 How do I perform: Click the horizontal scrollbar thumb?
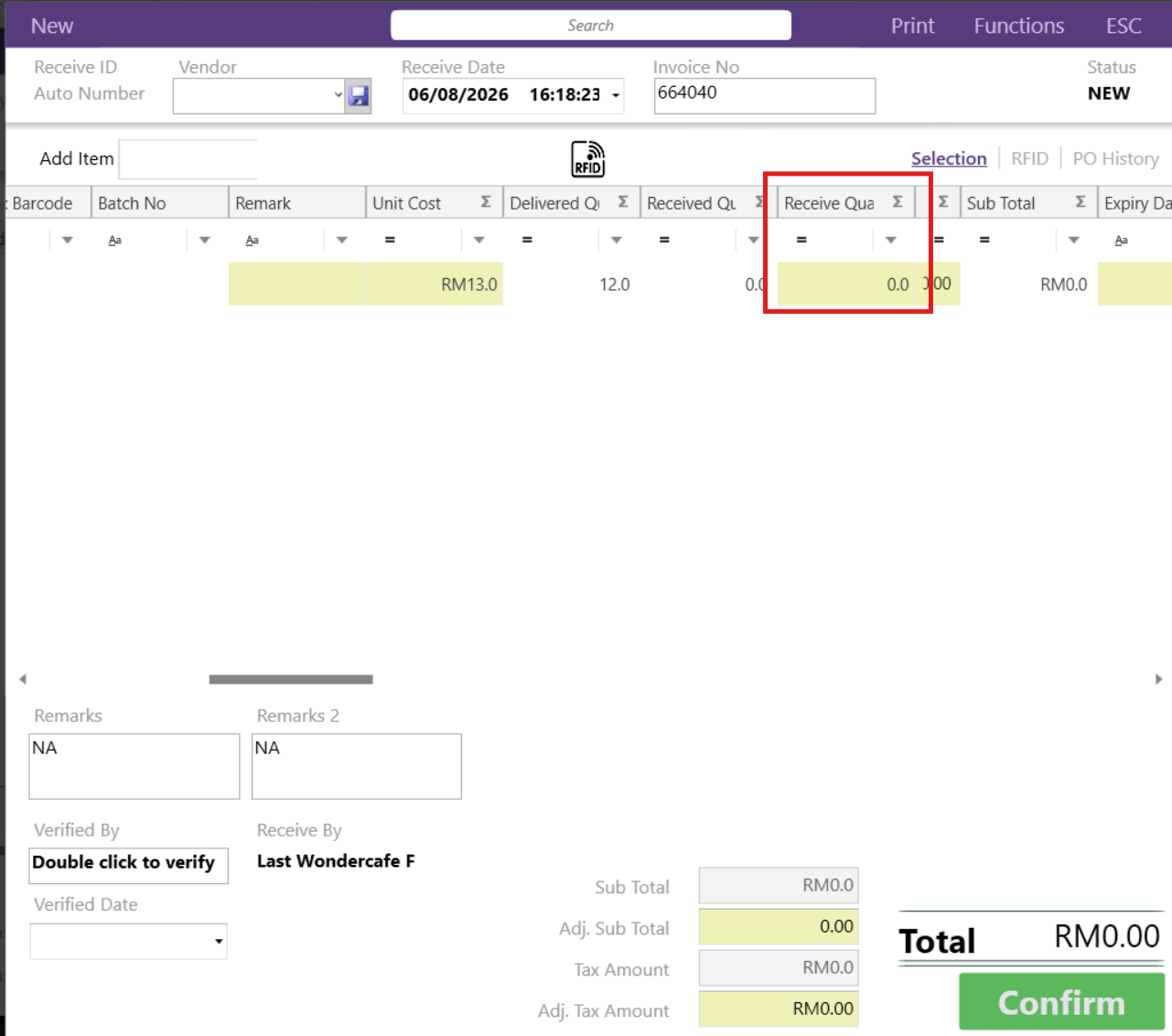(291, 679)
